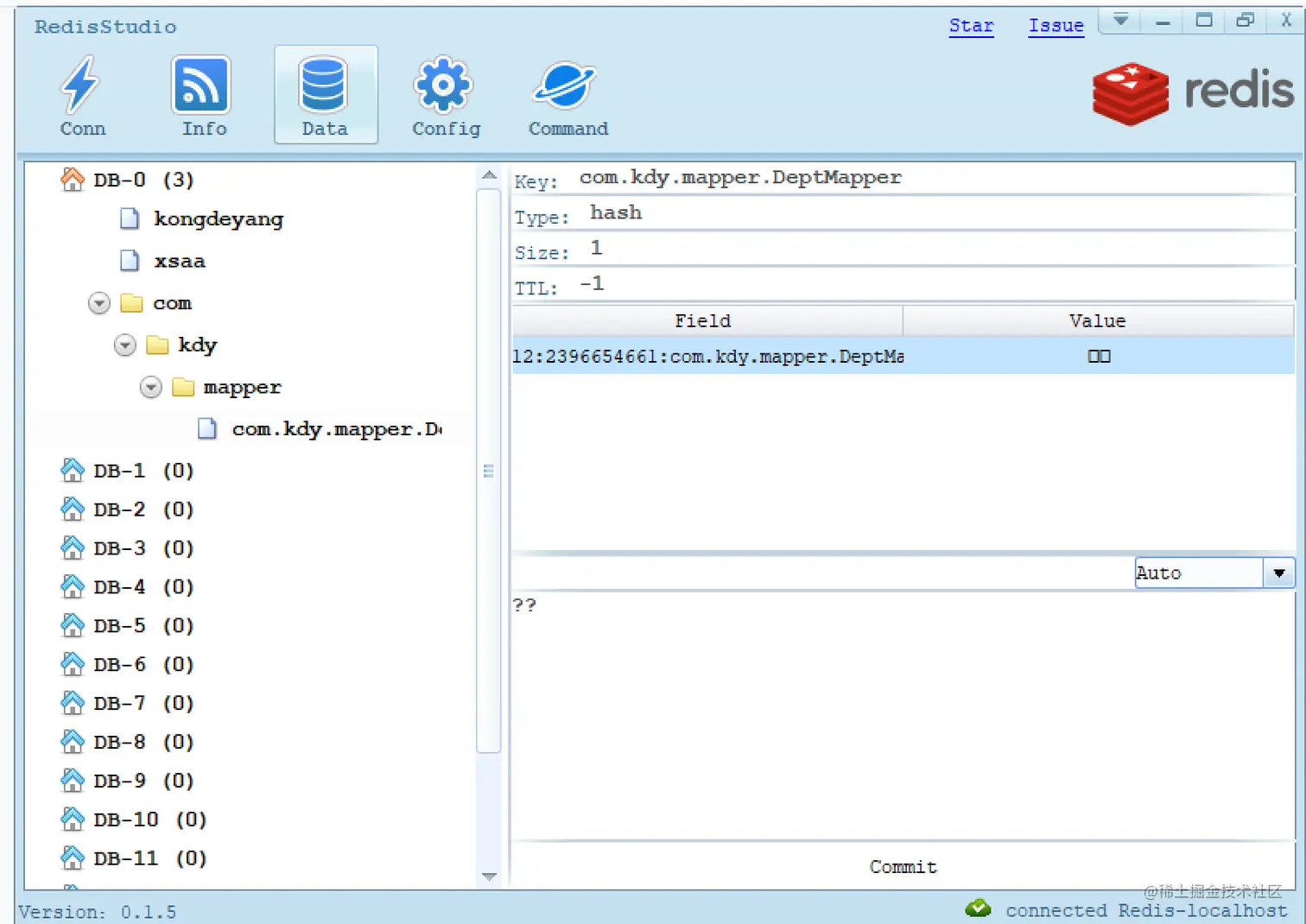
Task: Select the kdy folder label
Action: pos(197,345)
